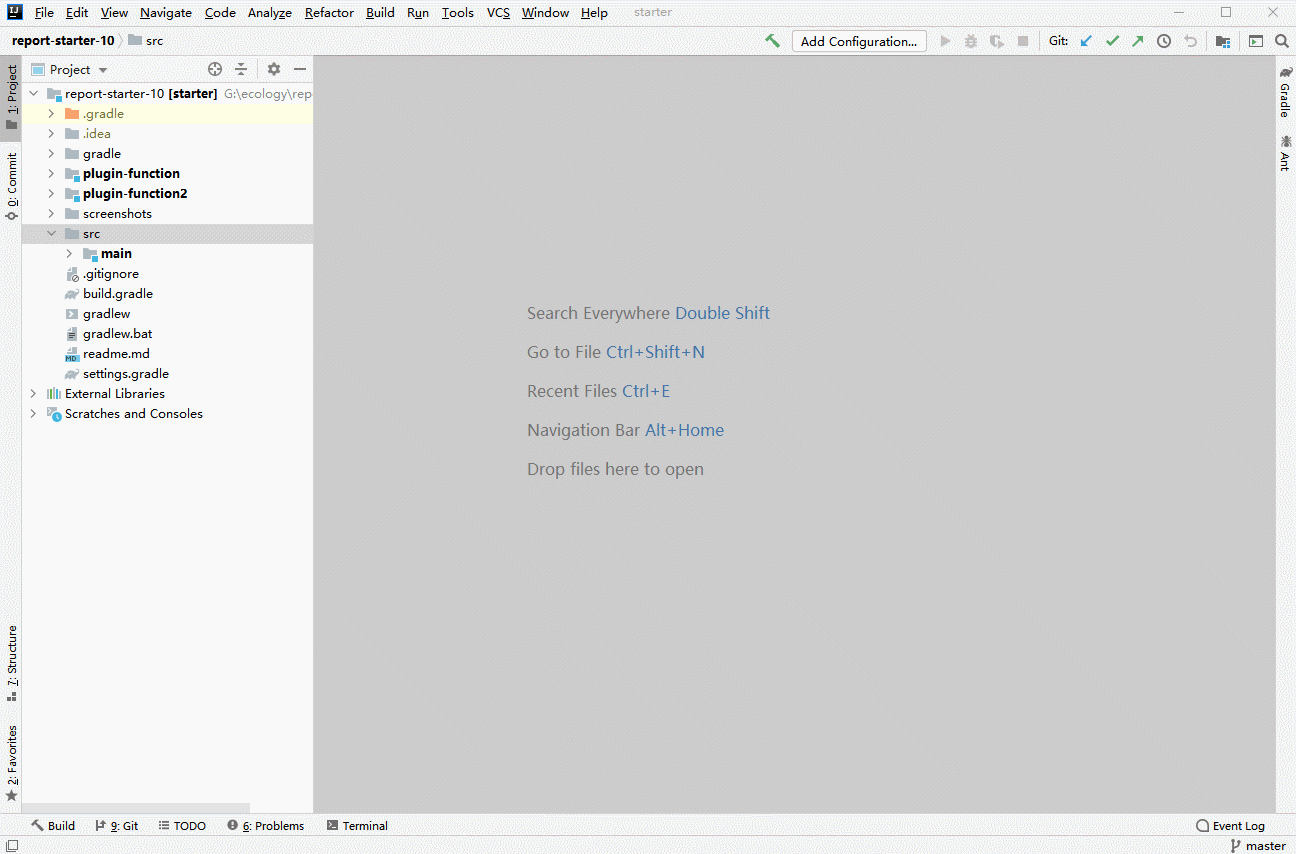Expand the .idea folder
This screenshot has height=854, width=1296.
coord(51,133)
